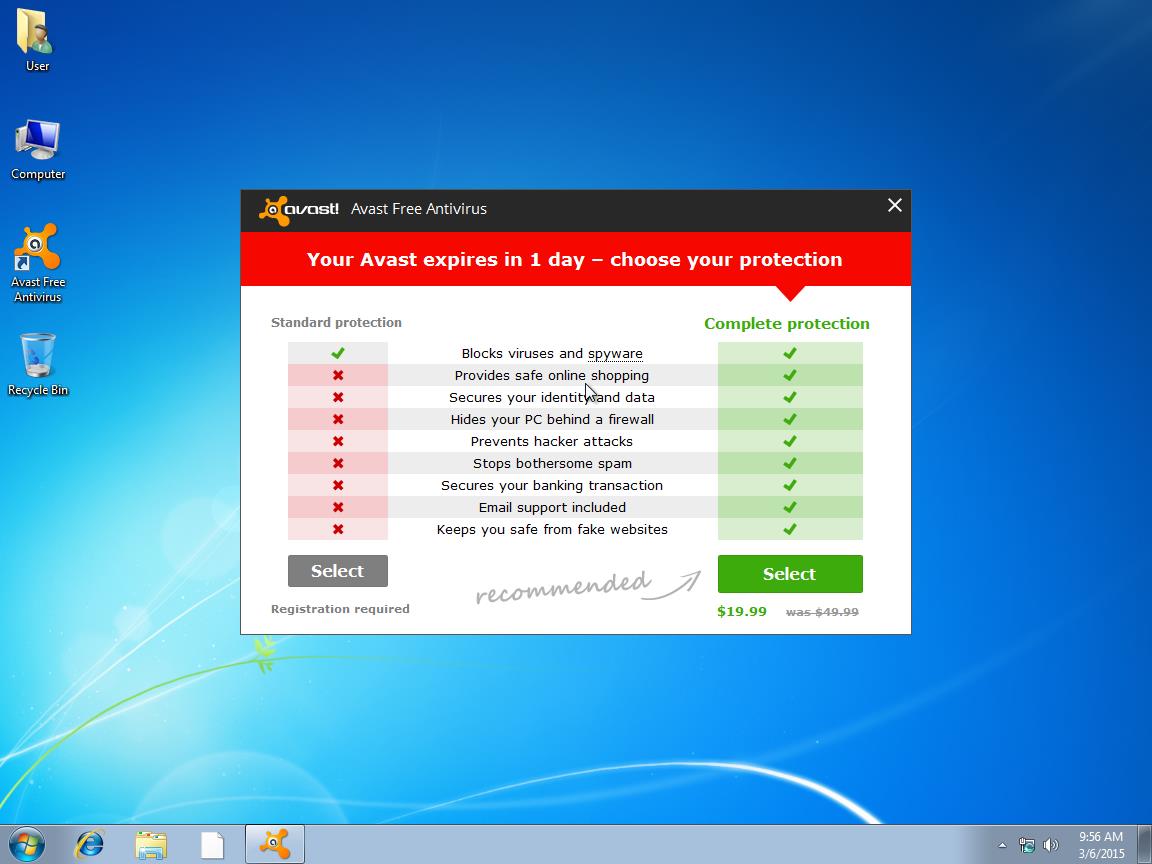
Task: Click red X for Secures your banking transaction
Action: (x=338, y=486)
